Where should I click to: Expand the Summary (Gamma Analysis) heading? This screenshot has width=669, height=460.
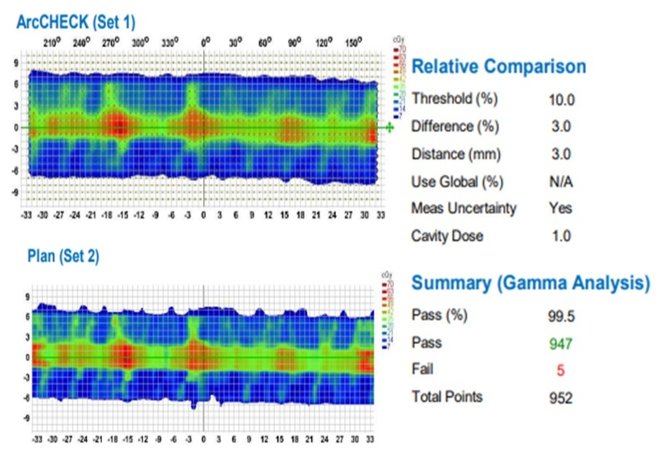(531, 284)
